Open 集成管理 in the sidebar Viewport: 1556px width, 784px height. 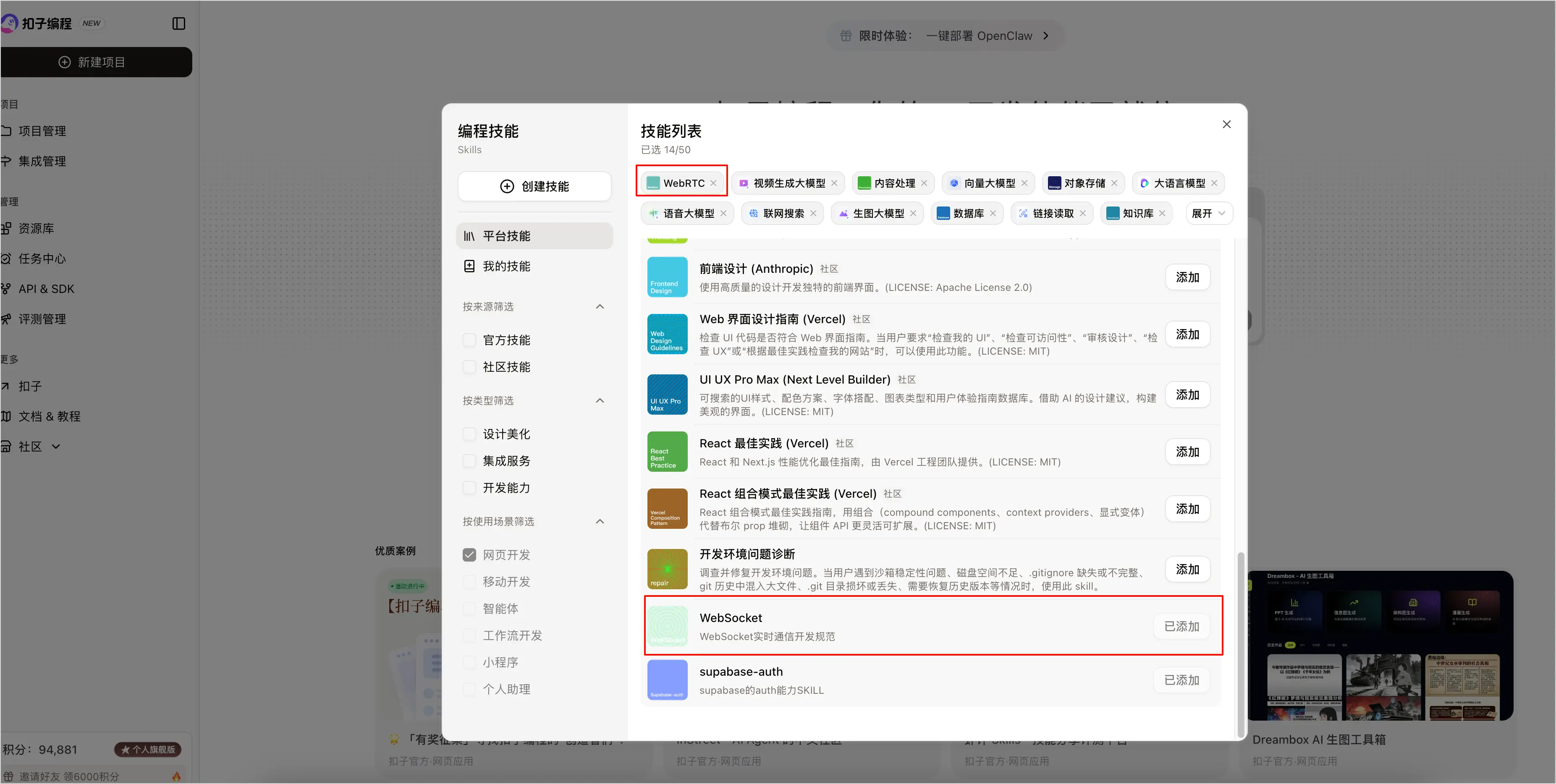(x=42, y=161)
